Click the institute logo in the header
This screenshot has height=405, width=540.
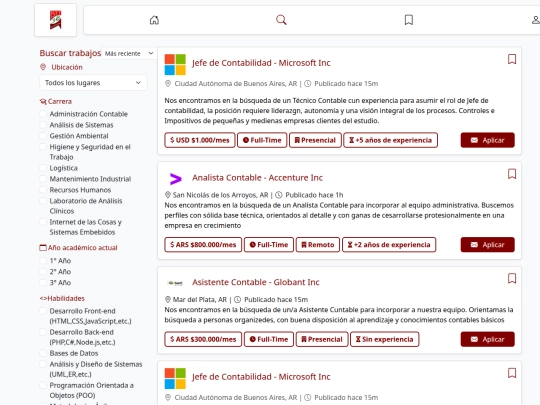coord(55,20)
